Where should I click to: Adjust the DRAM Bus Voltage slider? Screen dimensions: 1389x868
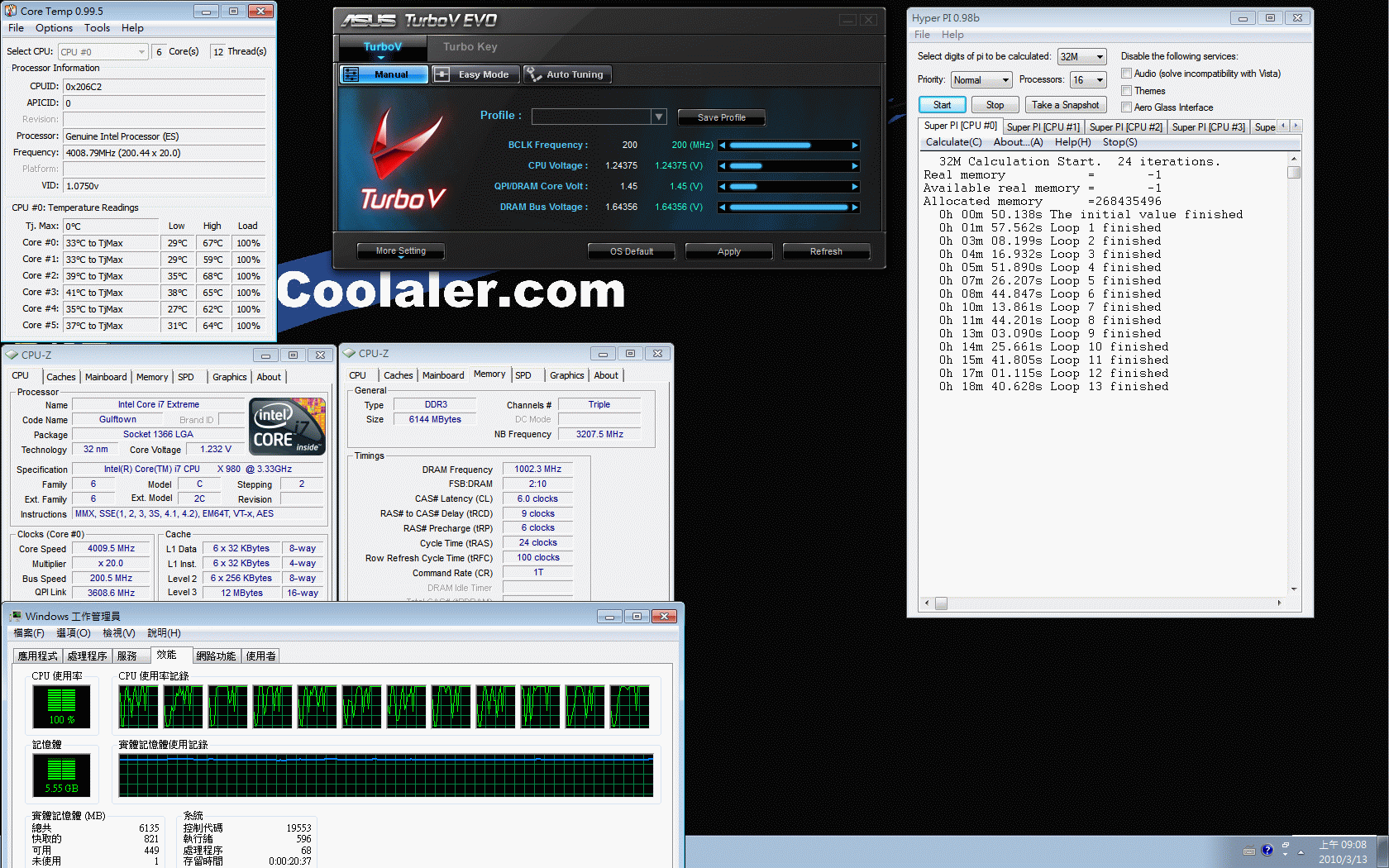(789, 207)
